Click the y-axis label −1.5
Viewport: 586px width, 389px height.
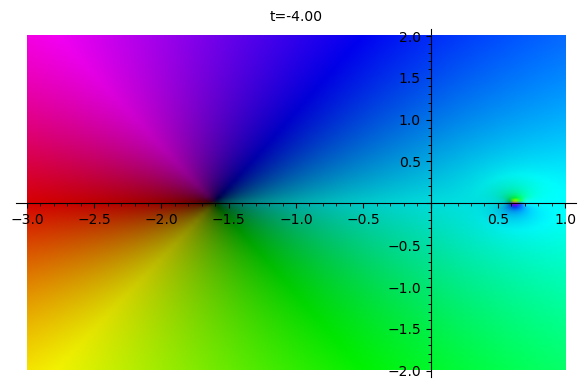pos(405,329)
